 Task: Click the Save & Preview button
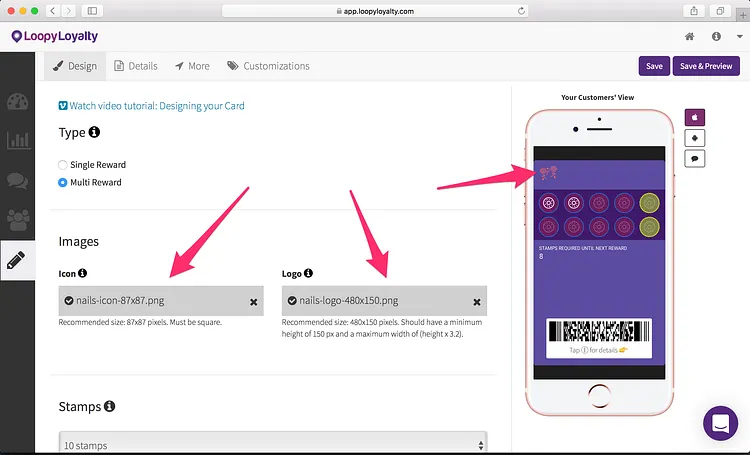[x=706, y=66]
